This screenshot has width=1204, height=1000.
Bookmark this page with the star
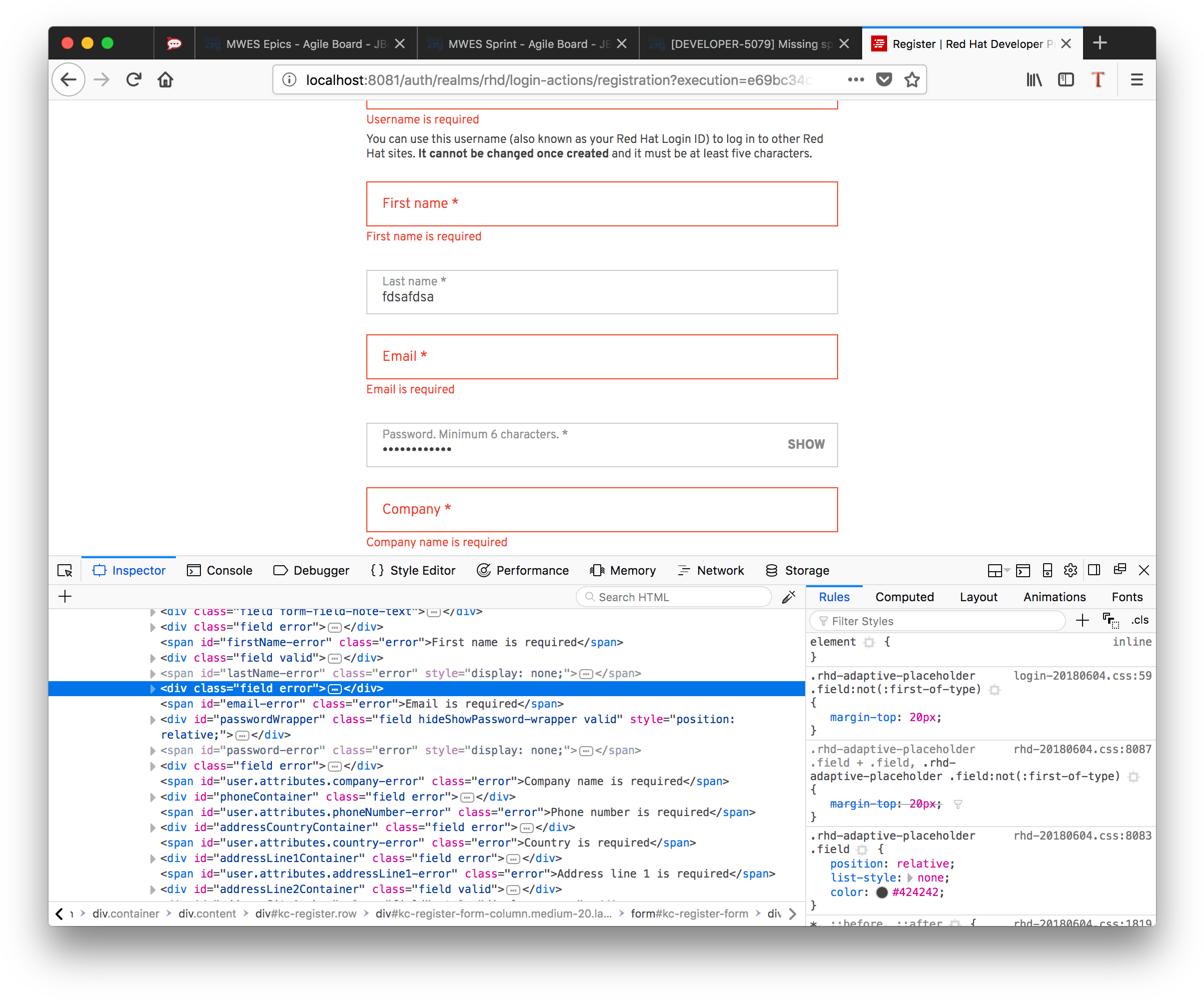[x=912, y=79]
